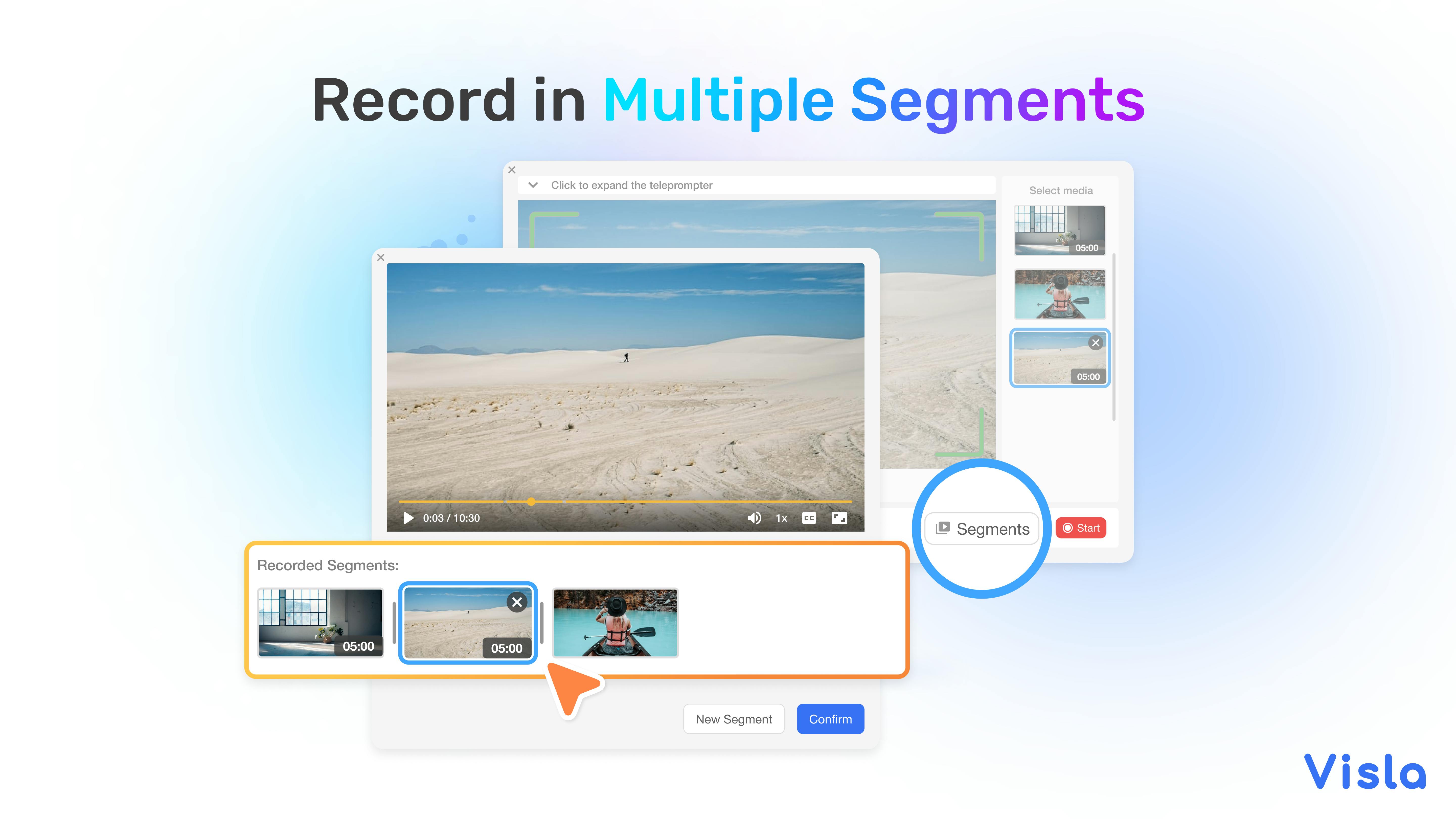Click the 'Click to expand the teleprompter' text

tap(631, 185)
